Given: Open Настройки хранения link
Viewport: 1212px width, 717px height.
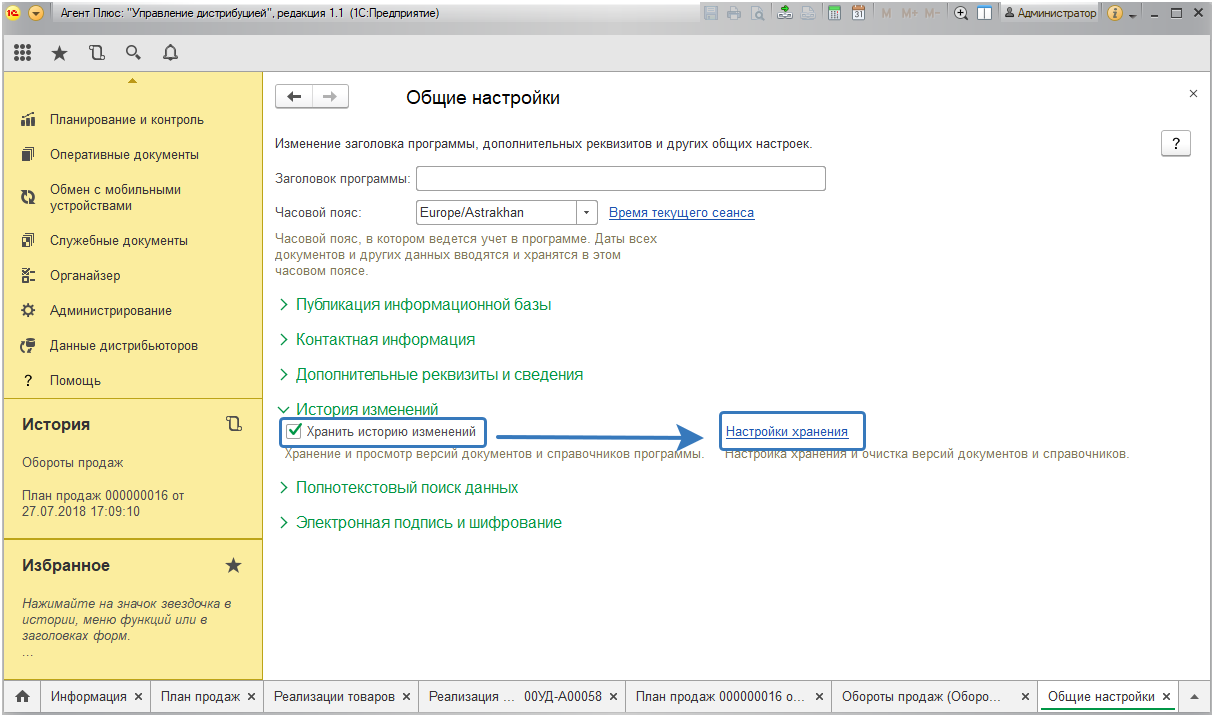Looking at the screenshot, I should tap(787, 432).
